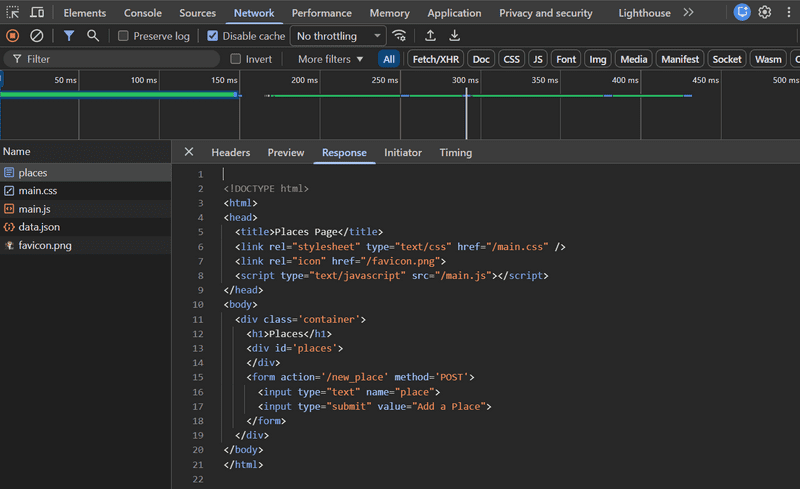
Task: Uncheck the Disable cache checkbox
Action: pos(213,36)
